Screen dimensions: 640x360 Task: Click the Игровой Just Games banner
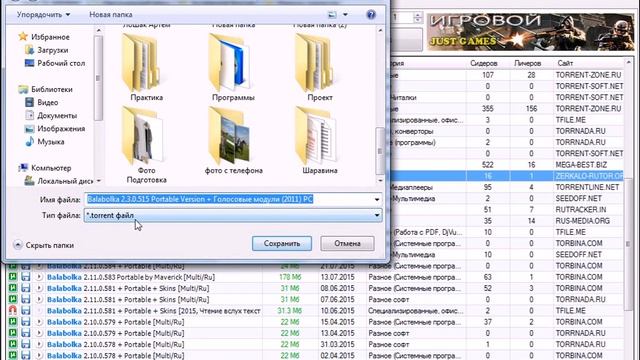pyautogui.click(x=530, y=32)
